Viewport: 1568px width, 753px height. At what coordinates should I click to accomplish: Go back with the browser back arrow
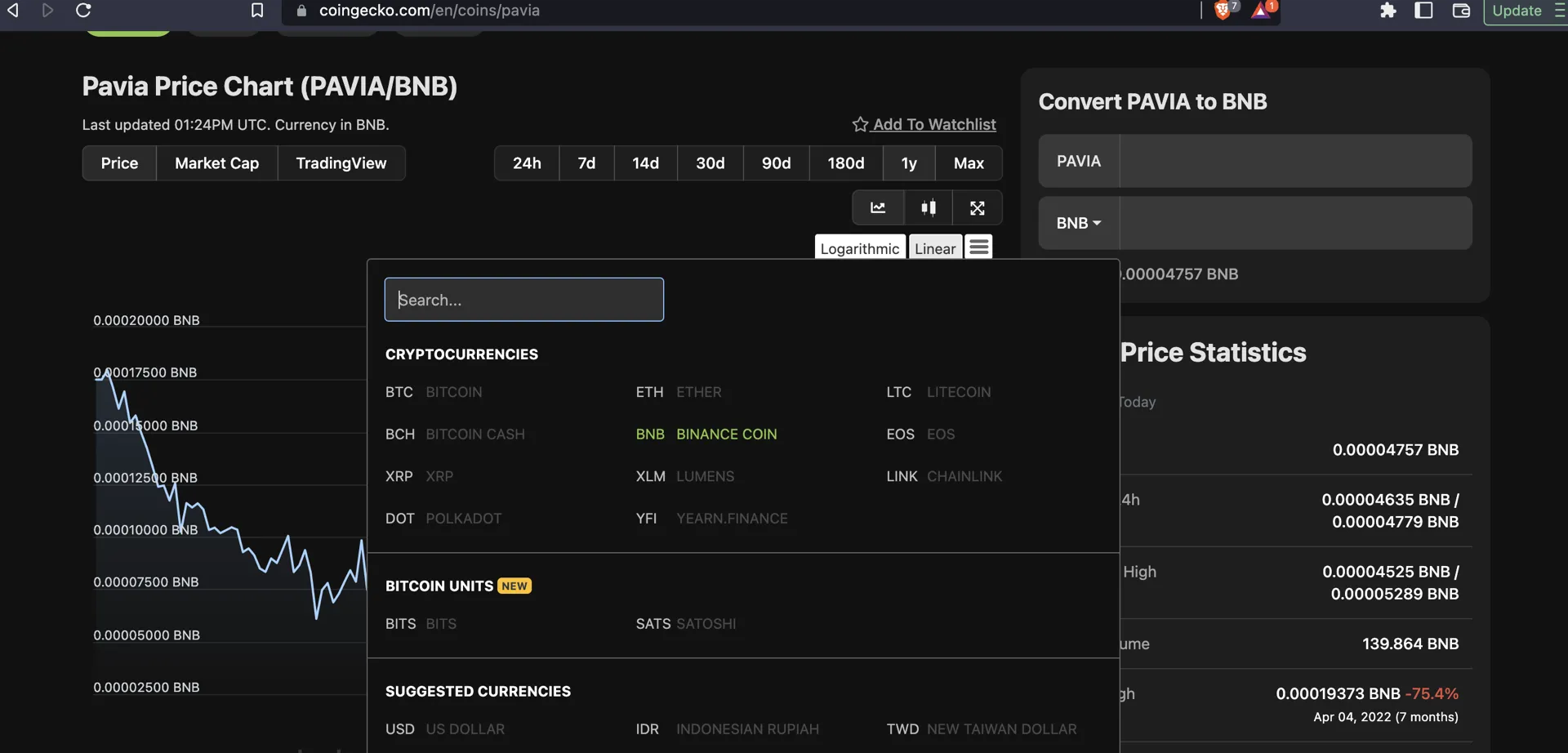point(13,10)
